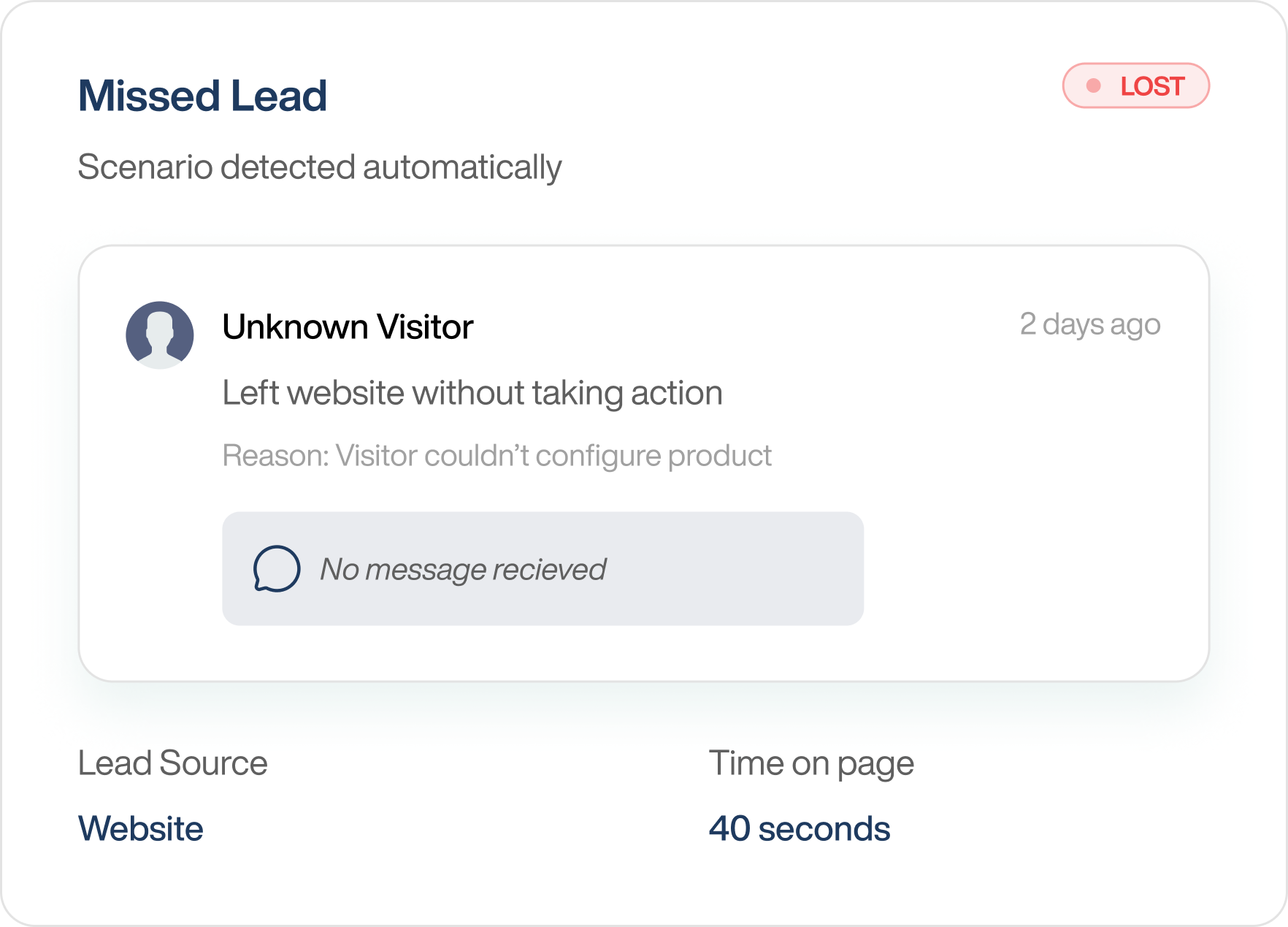Click the speech bubble message icon
The image size is (1288, 927).
(276, 568)
